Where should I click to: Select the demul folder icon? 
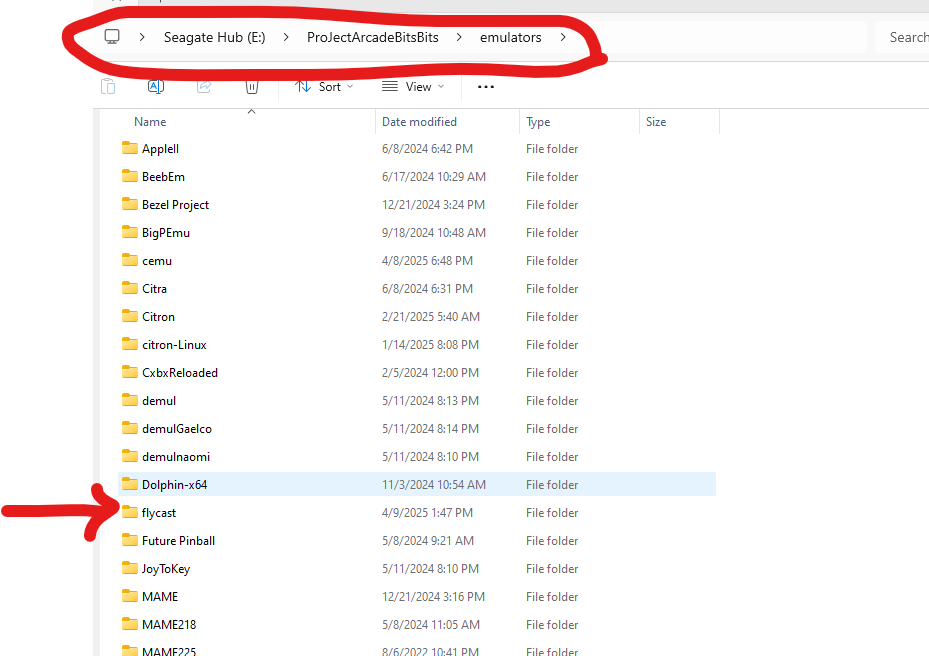[130, 399]
